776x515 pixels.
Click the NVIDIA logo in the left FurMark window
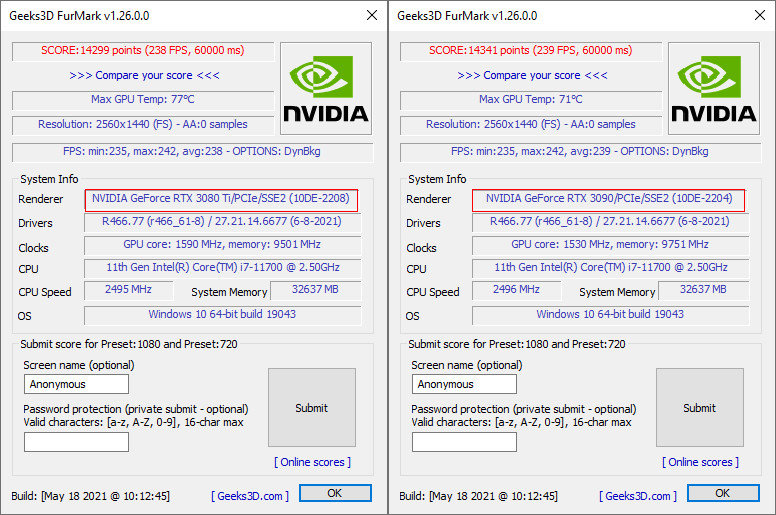pos(326,88)
